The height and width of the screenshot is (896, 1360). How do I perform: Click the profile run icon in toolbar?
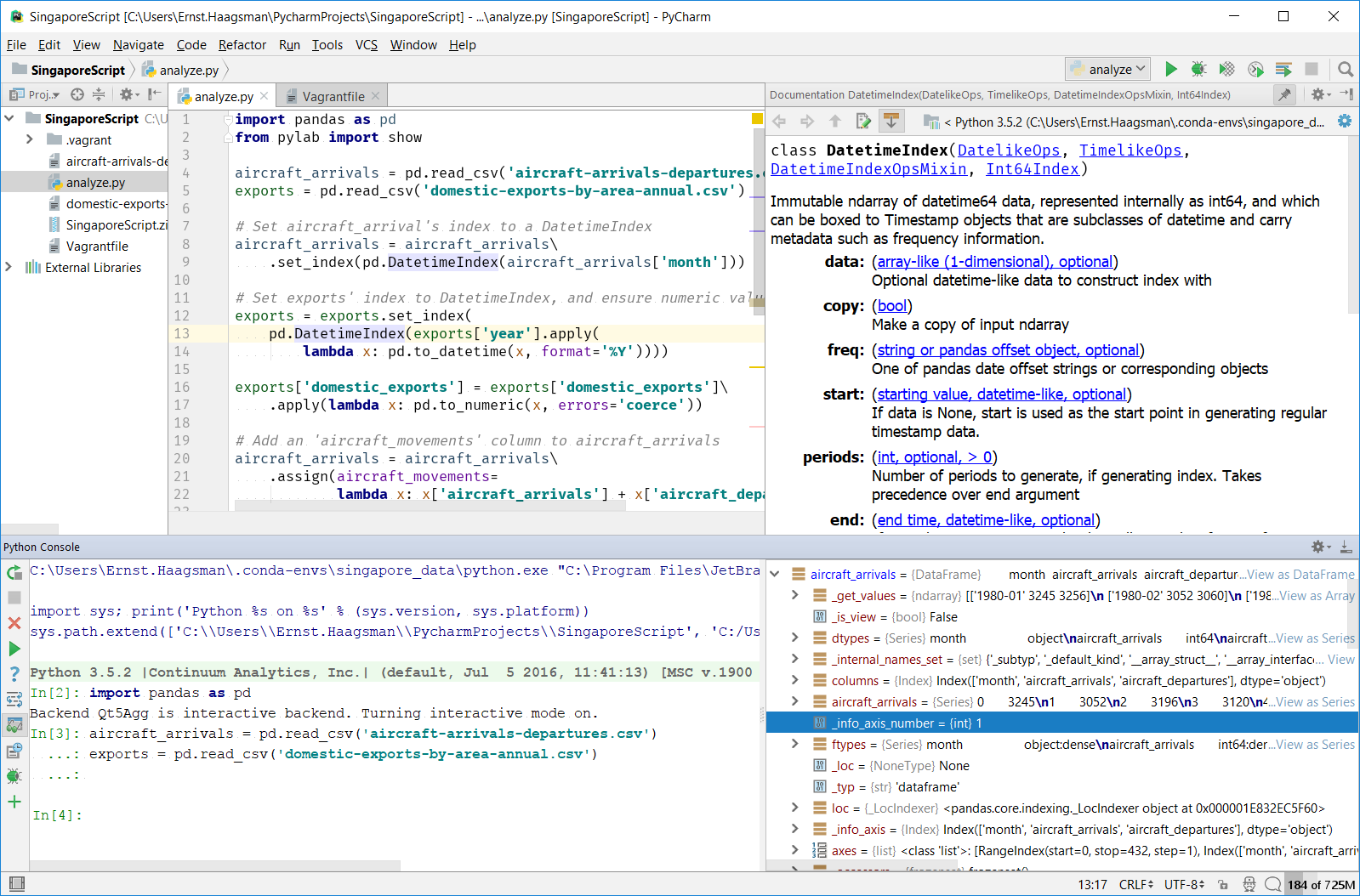click(1255, 69)
